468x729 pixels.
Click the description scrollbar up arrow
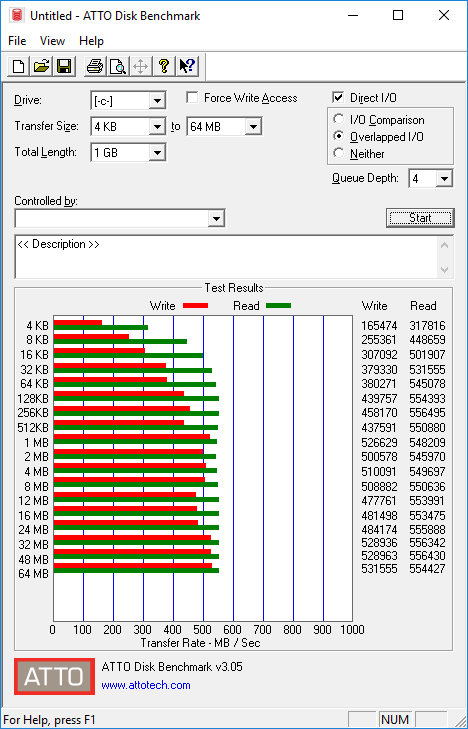[x=445, y=245]
